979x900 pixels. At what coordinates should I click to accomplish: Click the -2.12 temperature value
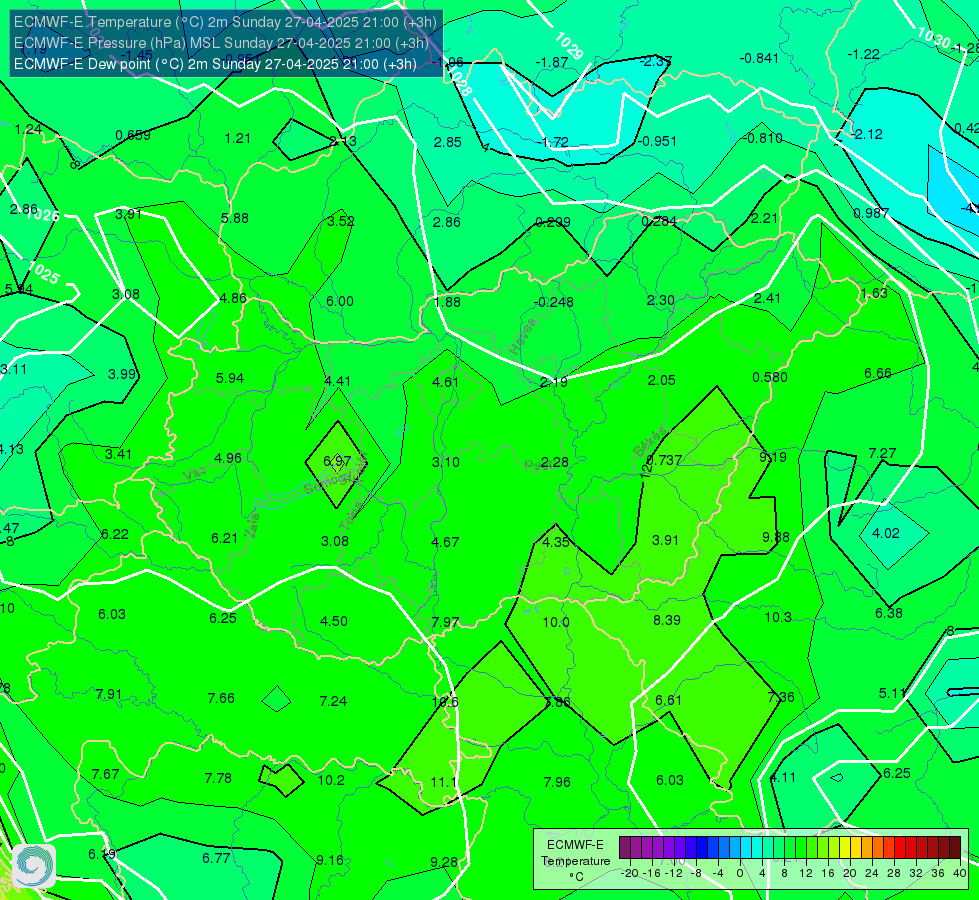click(867, 134)
